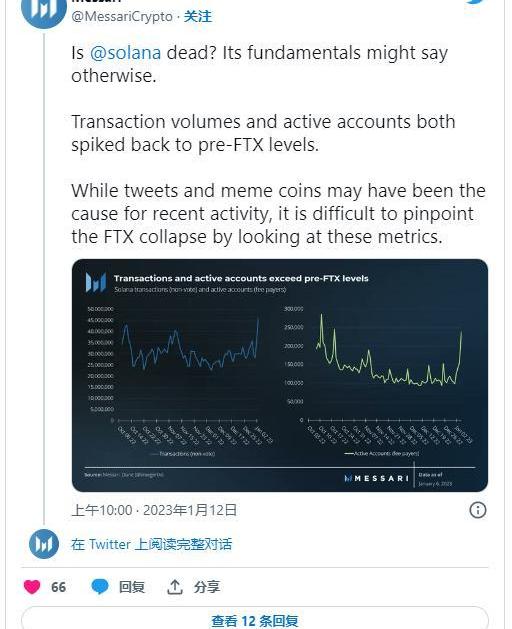Click the small Messari avatar beside conversation link

tap(44, 544)
